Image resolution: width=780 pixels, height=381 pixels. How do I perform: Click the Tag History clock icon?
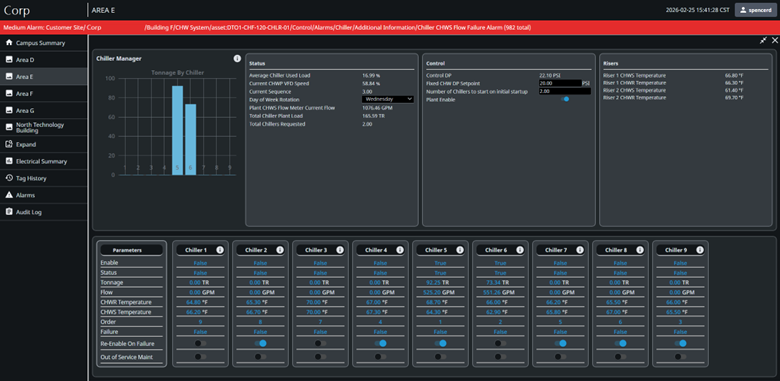pyautogui.click(x=9, y=178)
